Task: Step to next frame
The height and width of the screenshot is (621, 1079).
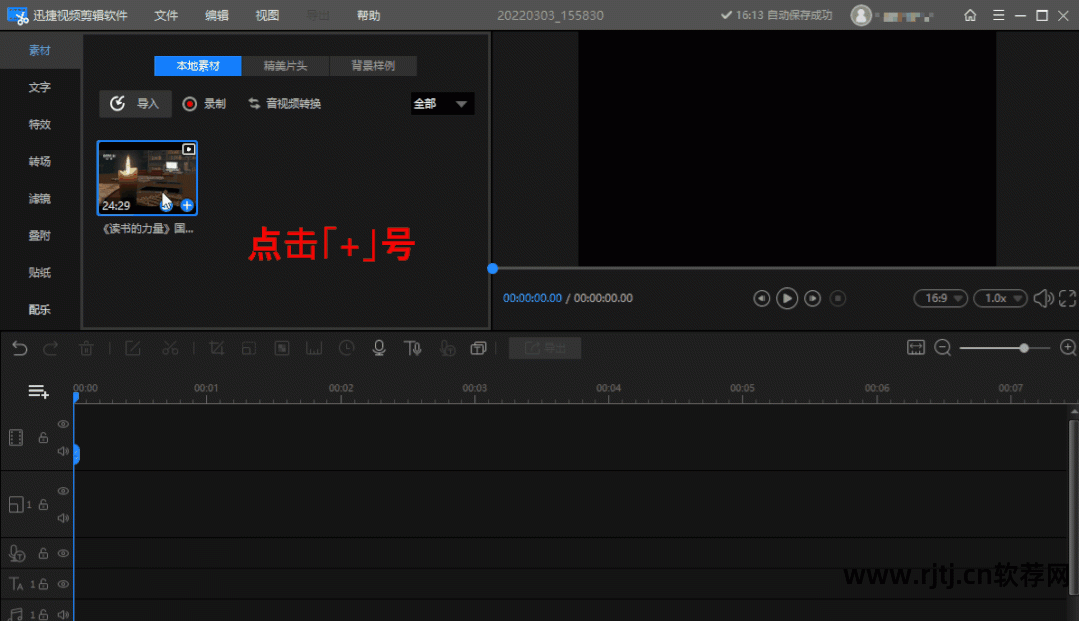Action: 813,298
